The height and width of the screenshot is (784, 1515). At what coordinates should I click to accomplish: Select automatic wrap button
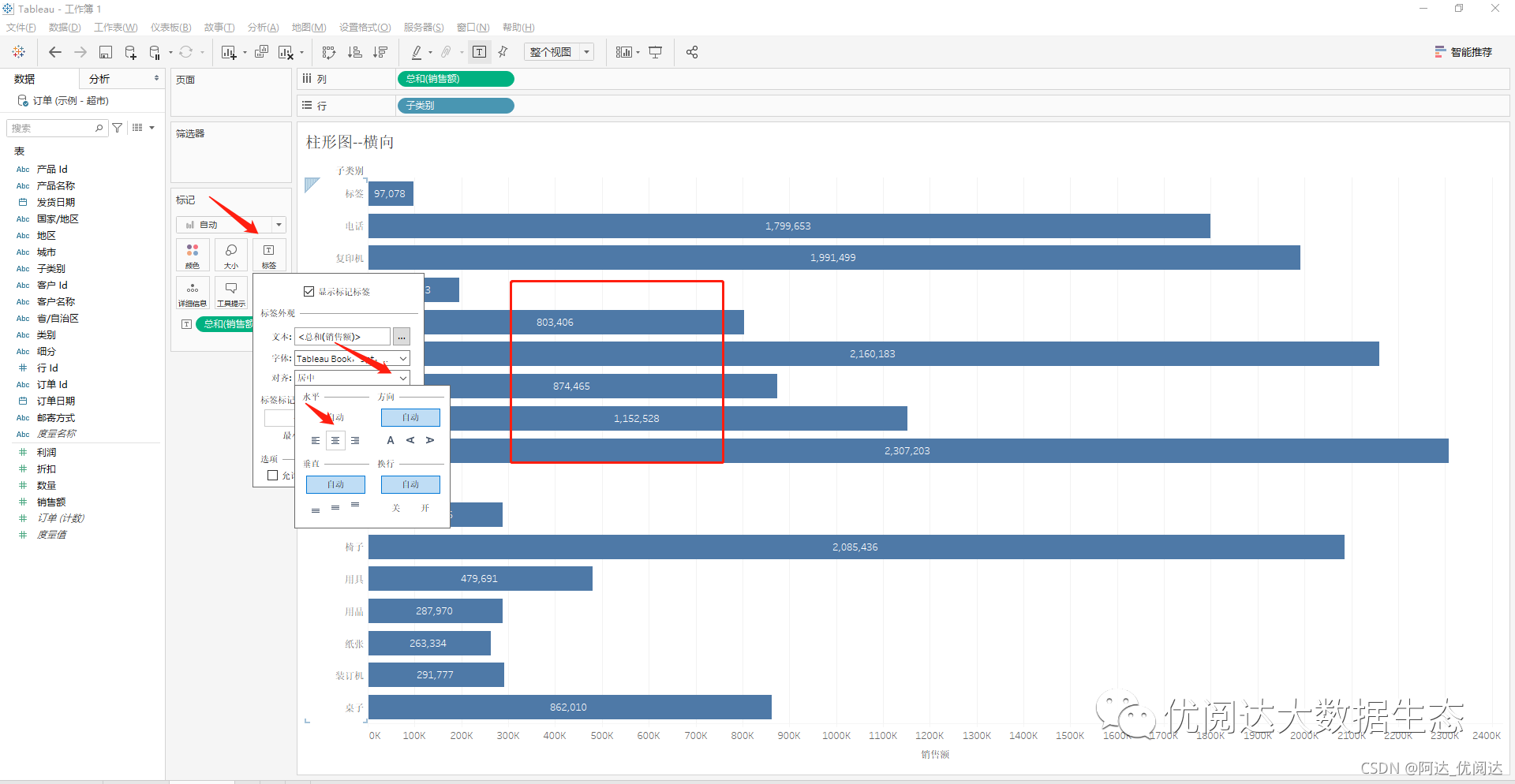tap(410, 484)
